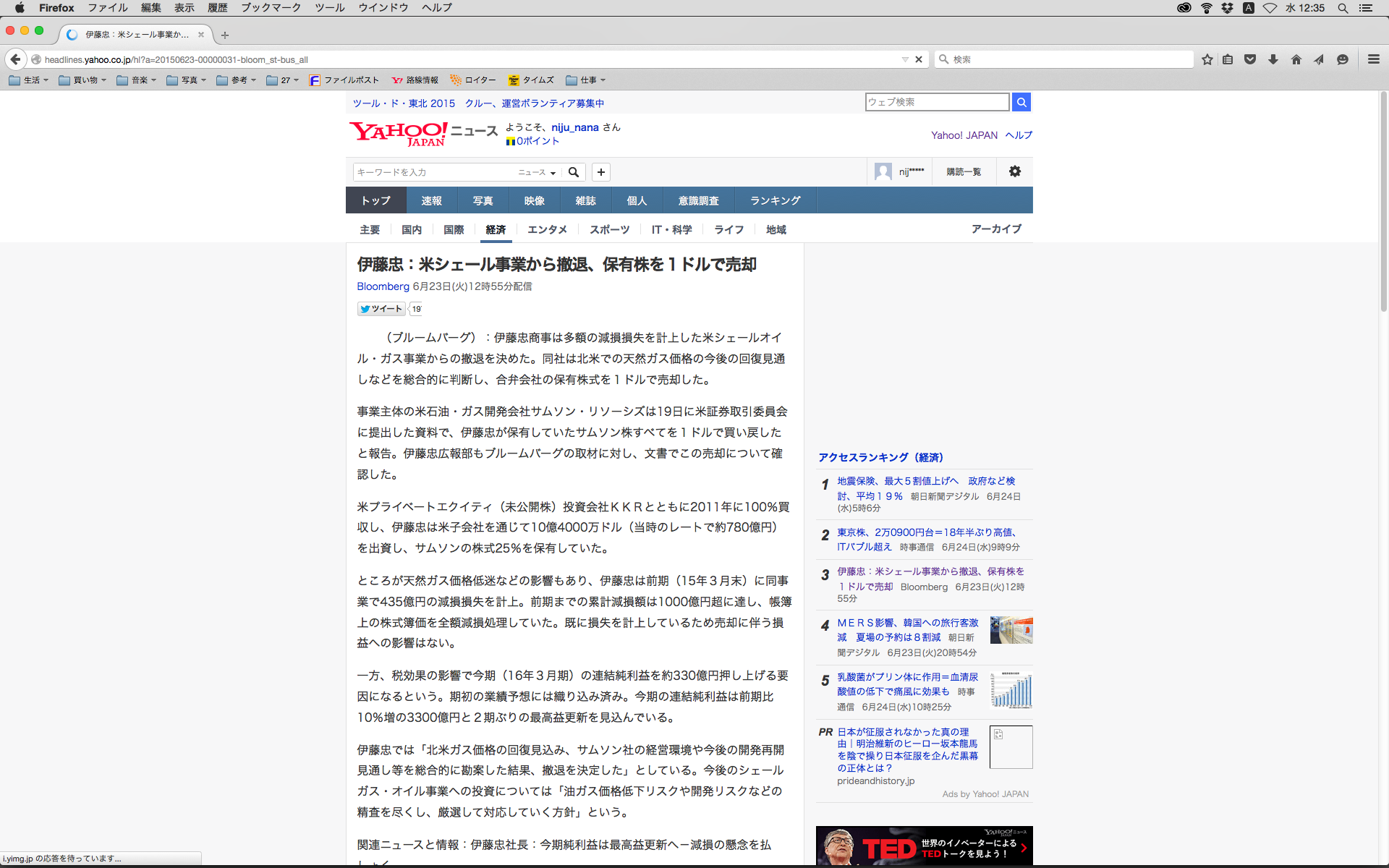Click the Bloomberg source link
The width and height of the screenshot is (1389, 868).
(383, 286)
